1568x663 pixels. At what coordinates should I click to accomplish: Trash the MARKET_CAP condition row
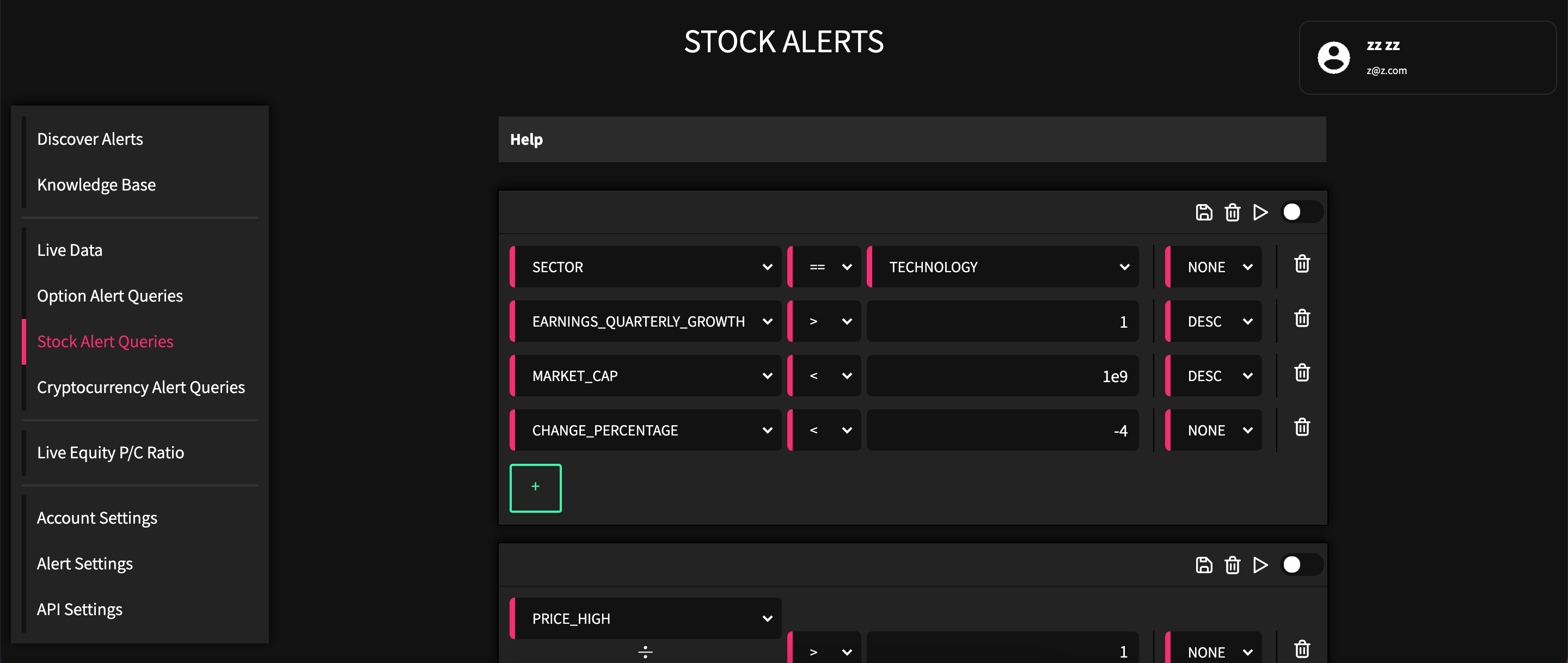(1301, 372)
